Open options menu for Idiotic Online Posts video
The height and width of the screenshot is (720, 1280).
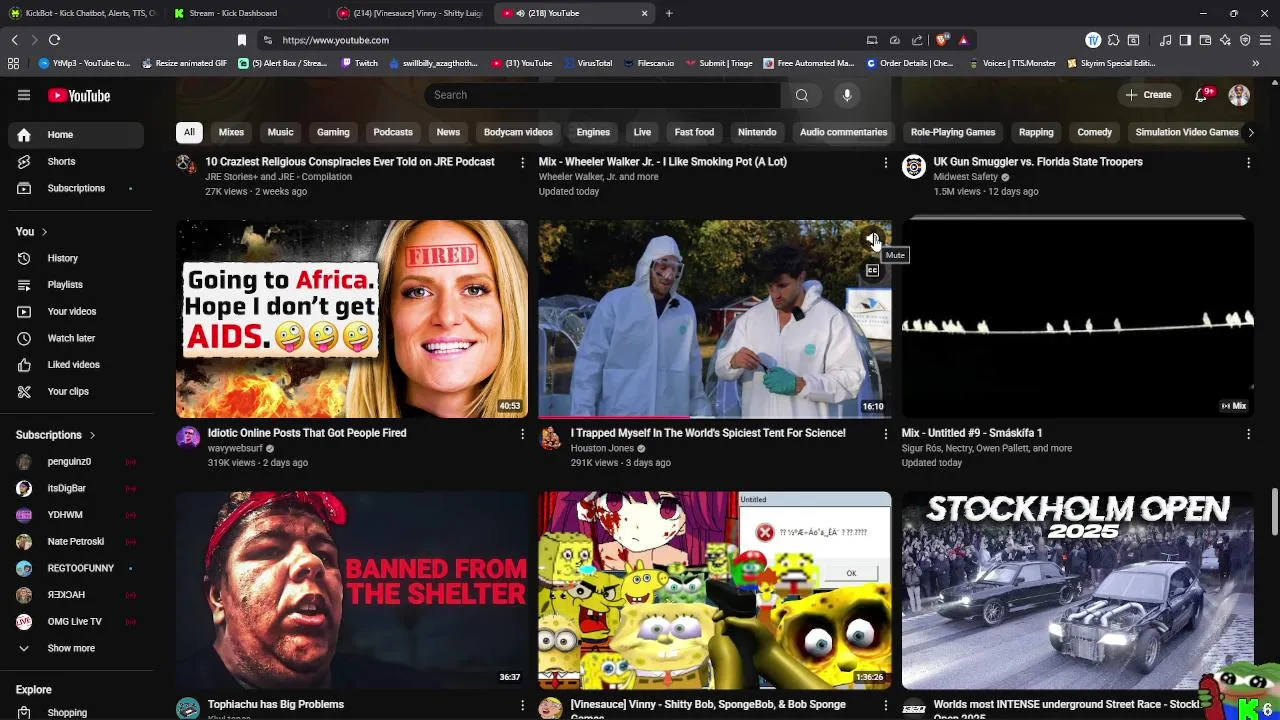tap(522, 434)
